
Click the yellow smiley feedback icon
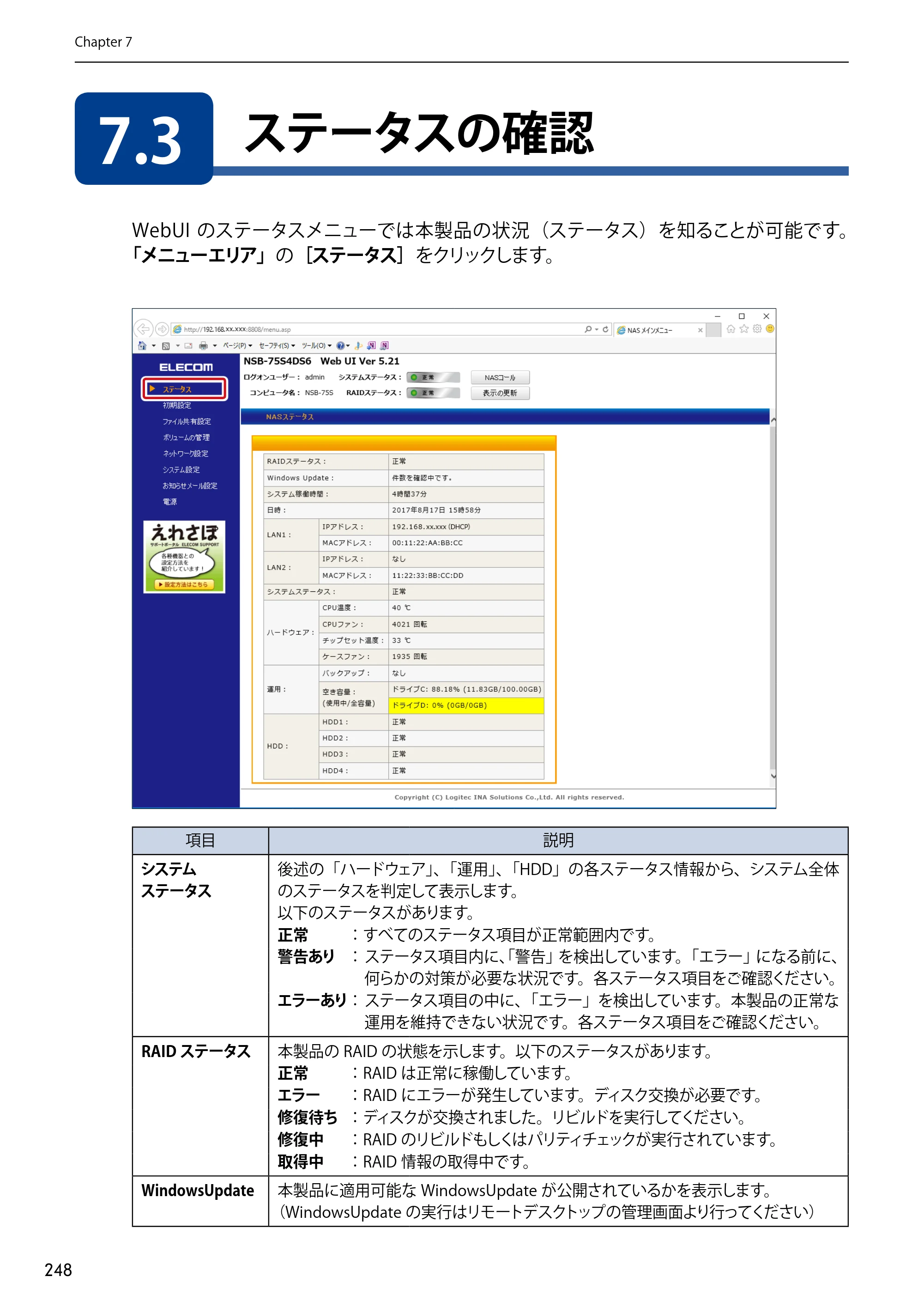770,329
